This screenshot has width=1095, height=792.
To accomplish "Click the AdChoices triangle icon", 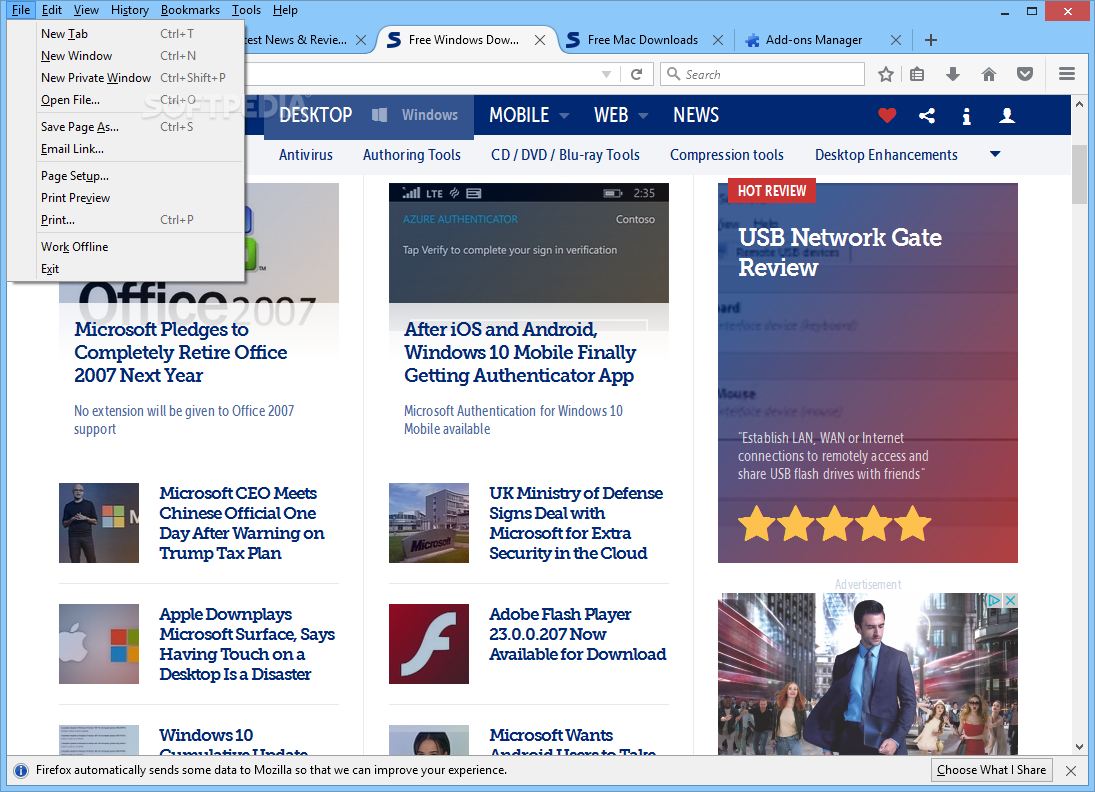I will tap(994, 600).
